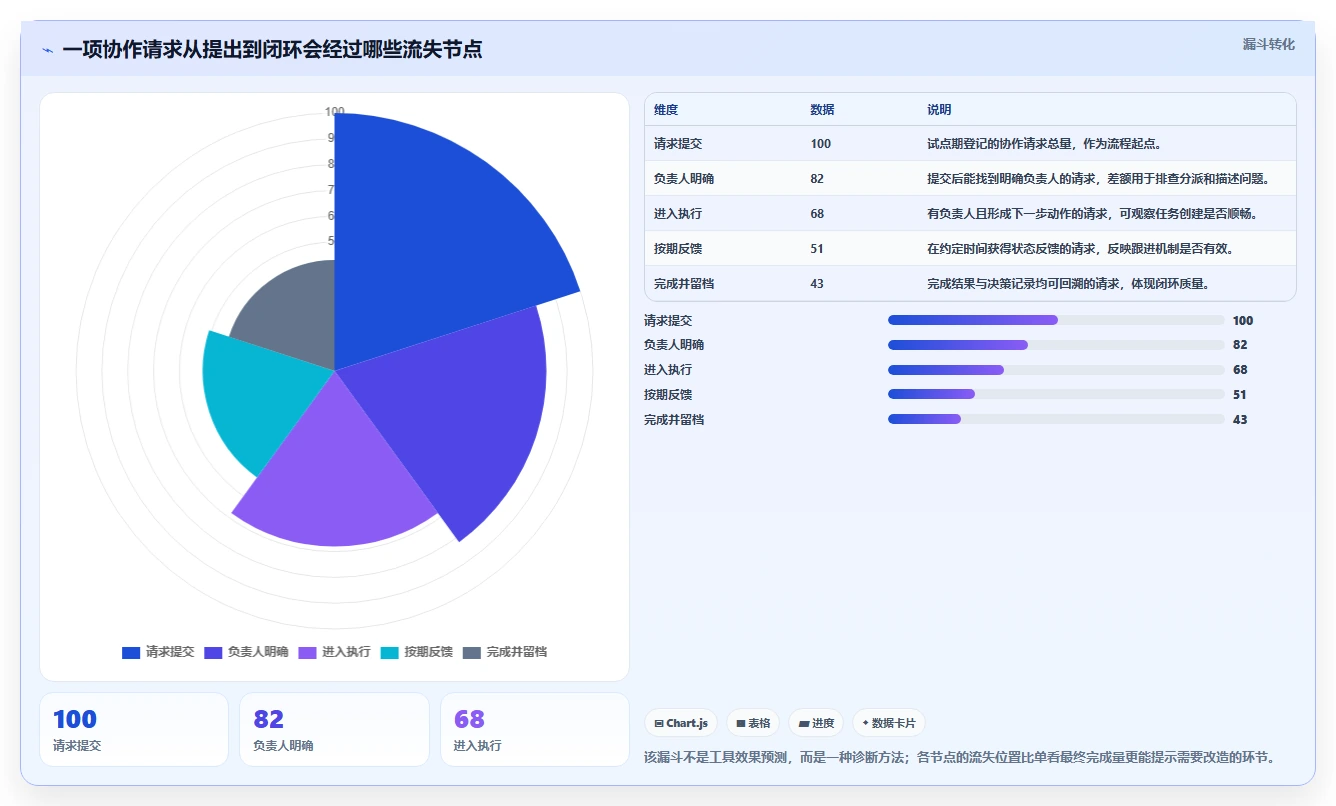Toggle the 进入执行 legend entry under chart
Viewport: 1336px width, 806px height.
(334, 652)
